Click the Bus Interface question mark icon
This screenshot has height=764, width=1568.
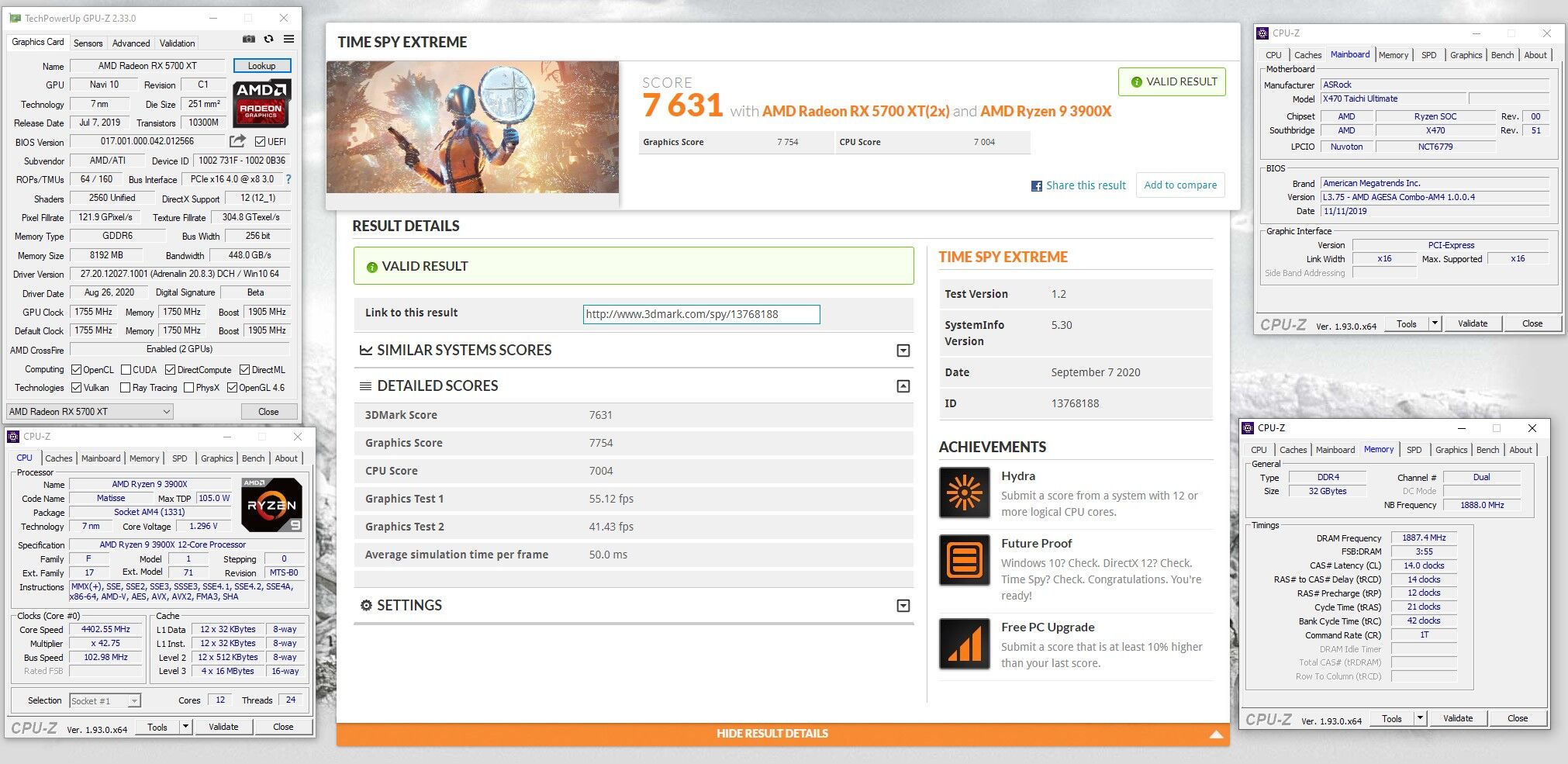pyautogui.click(x=288, y=179)
